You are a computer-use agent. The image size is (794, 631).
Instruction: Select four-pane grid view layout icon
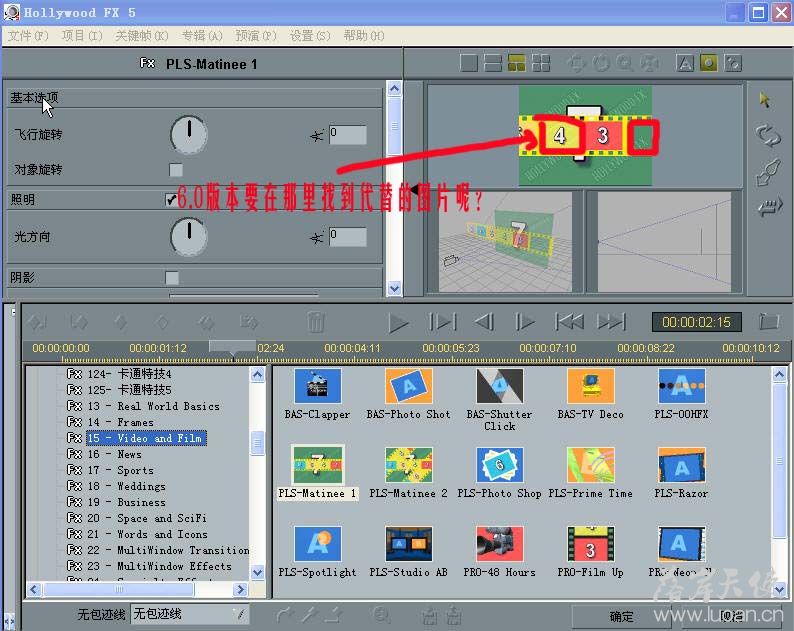tap(540, 63)
